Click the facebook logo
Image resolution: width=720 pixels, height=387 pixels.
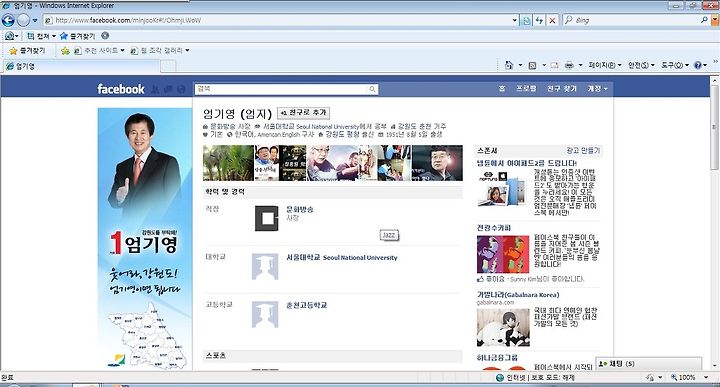pos(121,89)
